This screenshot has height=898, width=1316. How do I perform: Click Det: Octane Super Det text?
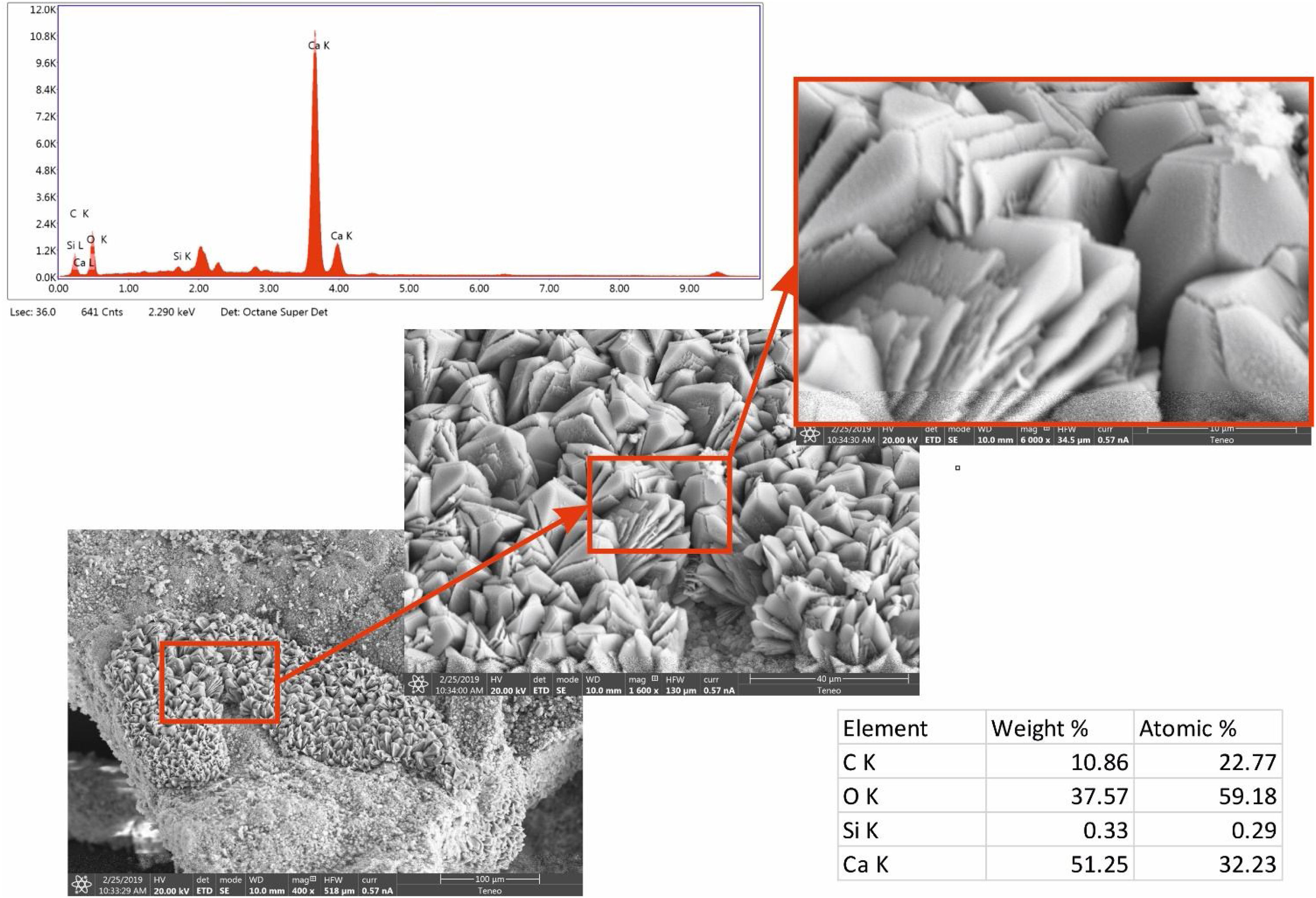(x=274, y=312)
